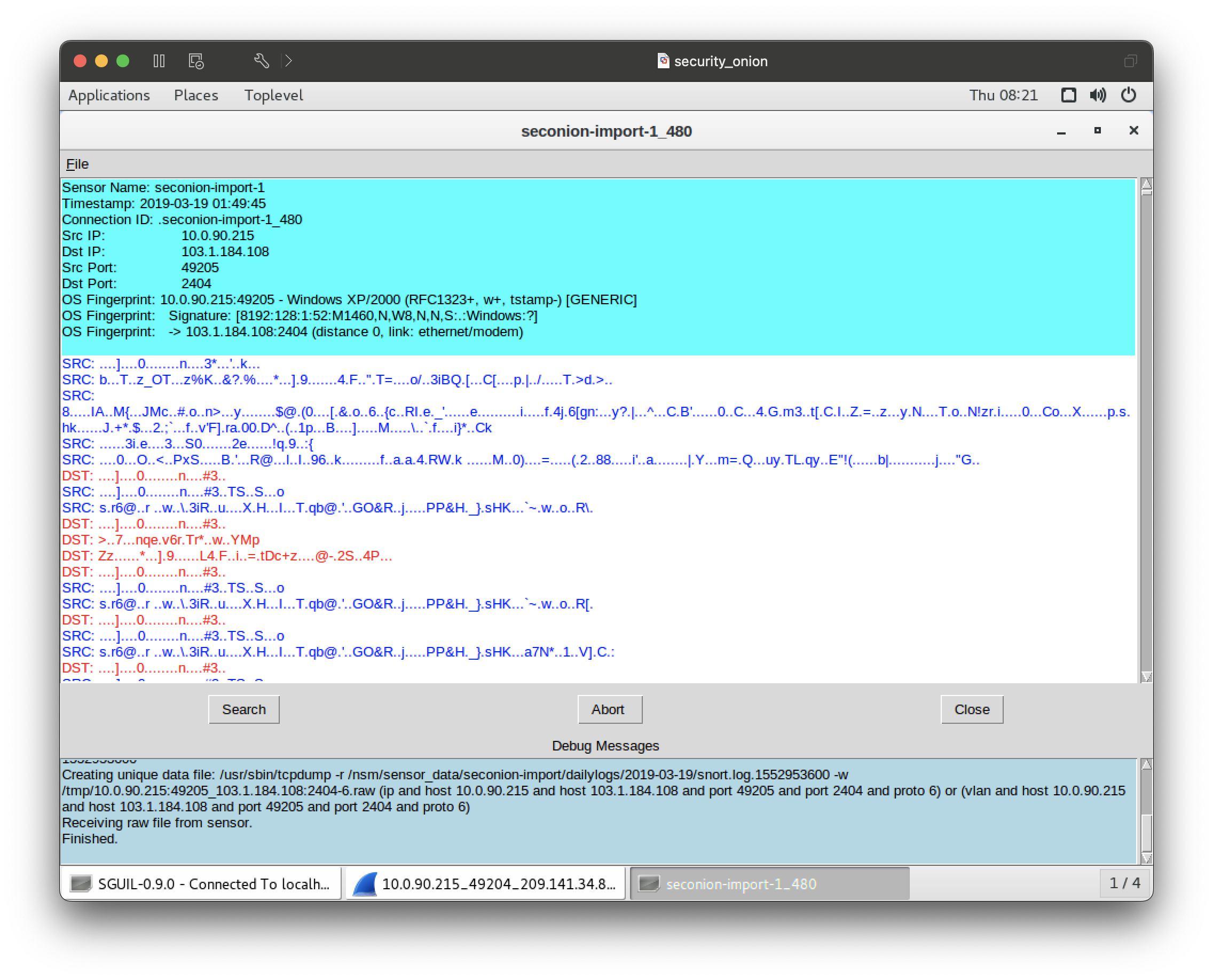
Task: Click debug messages scrollbar up arrow
Action: [1146, 765]
